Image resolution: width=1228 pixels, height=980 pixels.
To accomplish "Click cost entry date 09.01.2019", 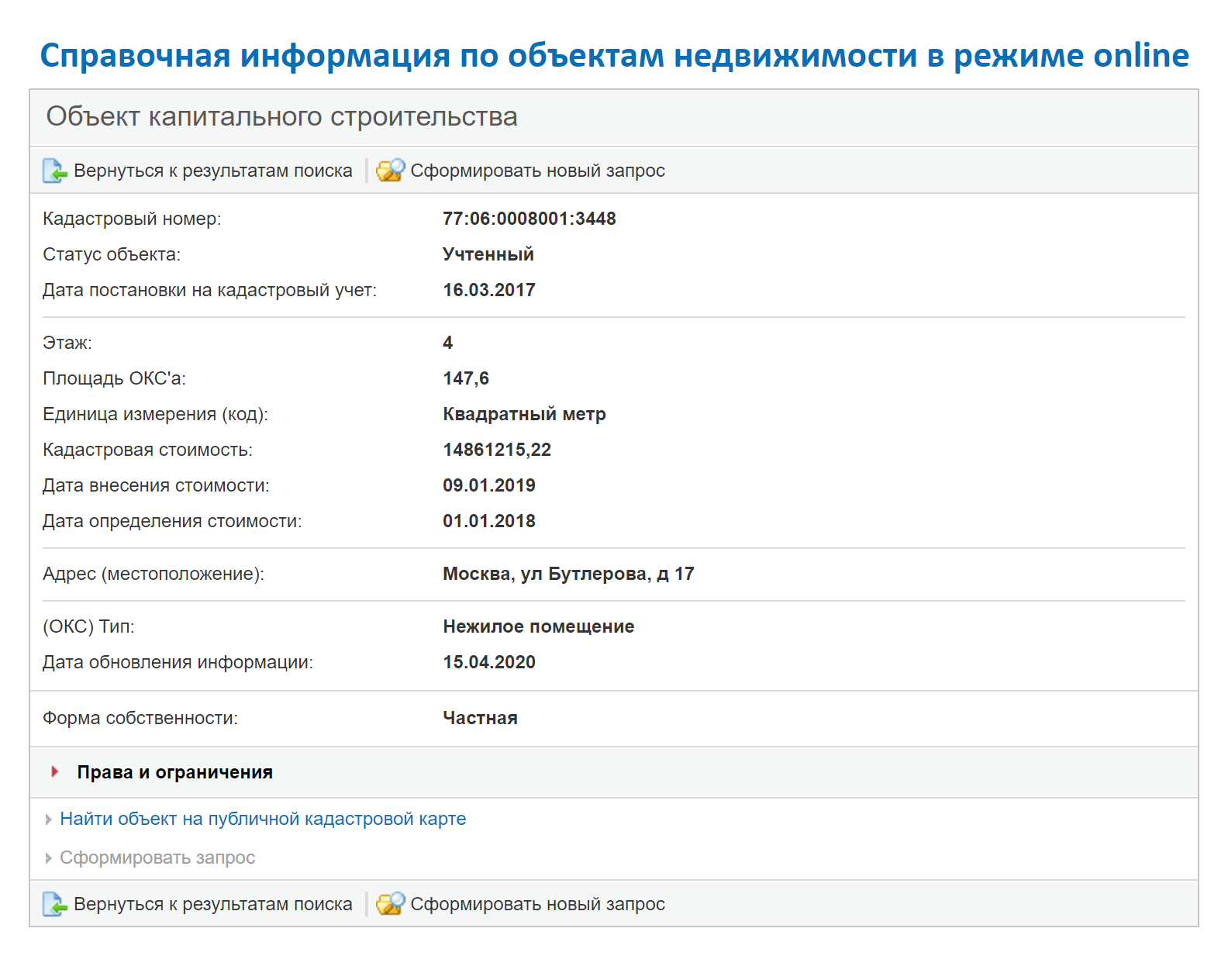I will (x=489, y=485).
